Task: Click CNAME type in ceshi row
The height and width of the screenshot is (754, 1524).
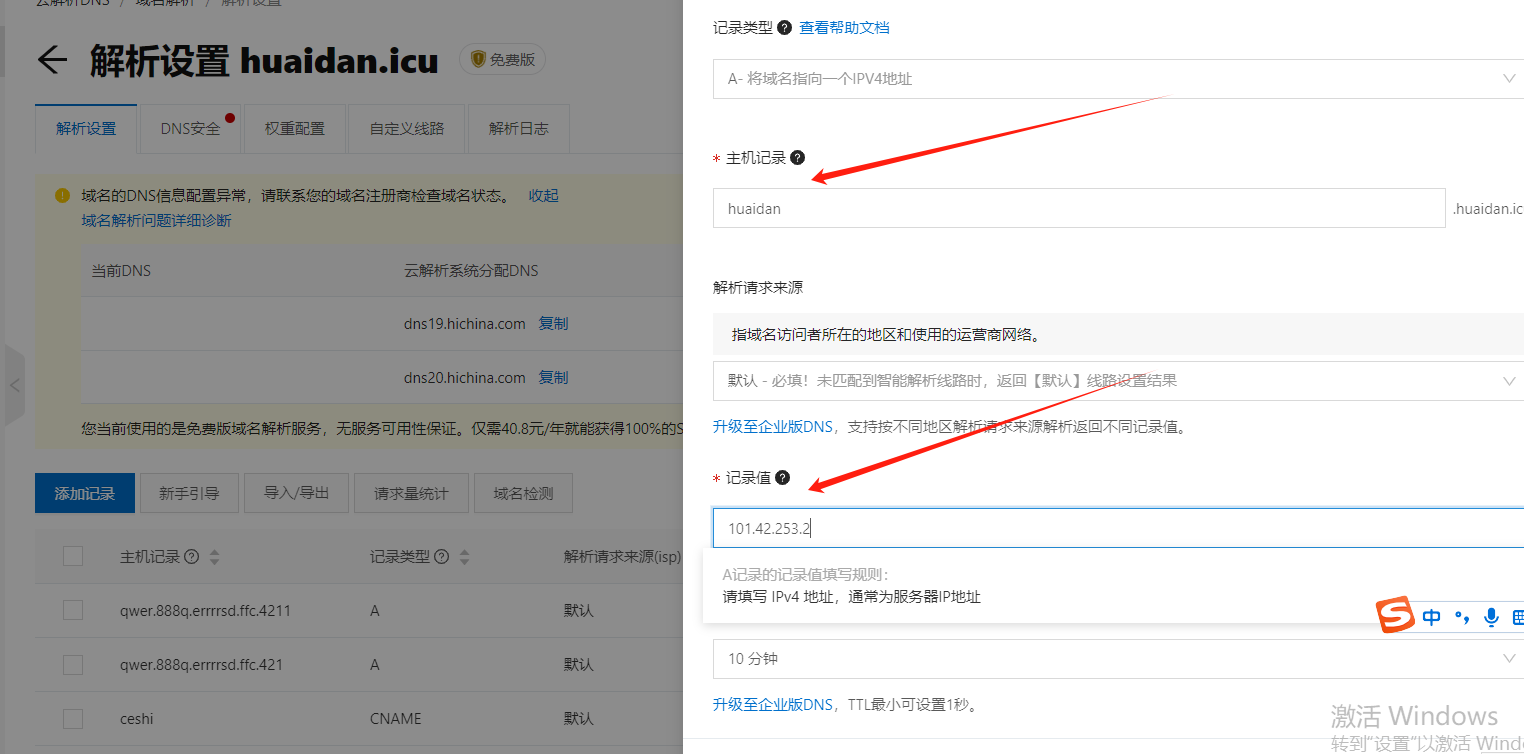Action: (395, 718)
